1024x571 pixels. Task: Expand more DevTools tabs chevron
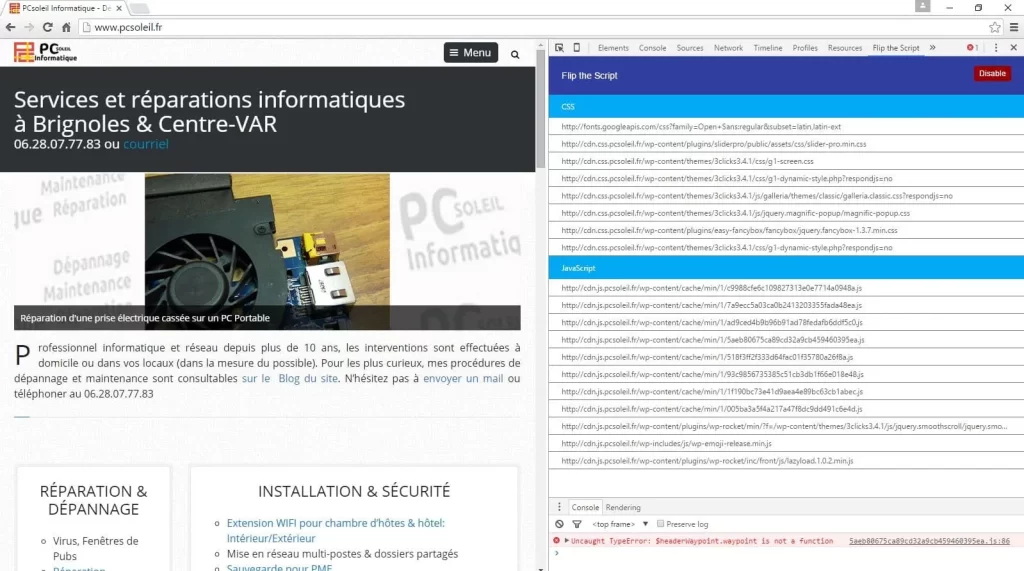932,48
